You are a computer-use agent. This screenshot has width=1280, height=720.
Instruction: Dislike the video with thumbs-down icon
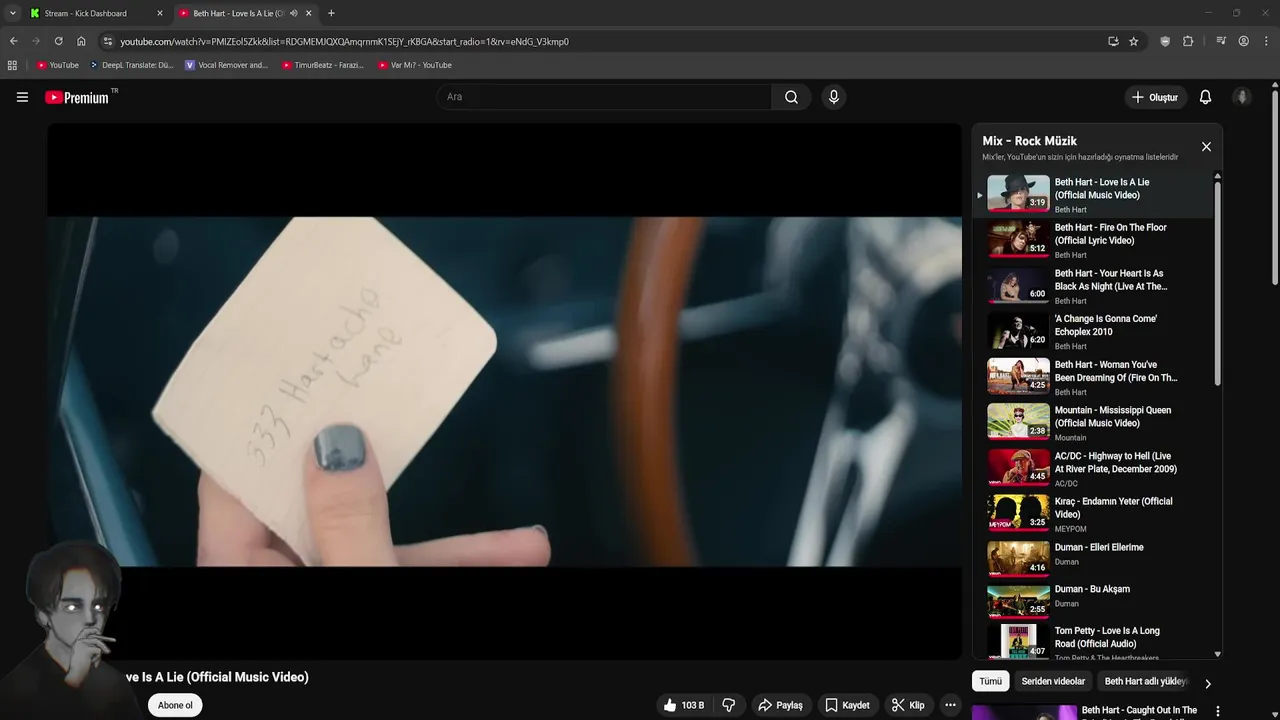[x=729, y=705]
